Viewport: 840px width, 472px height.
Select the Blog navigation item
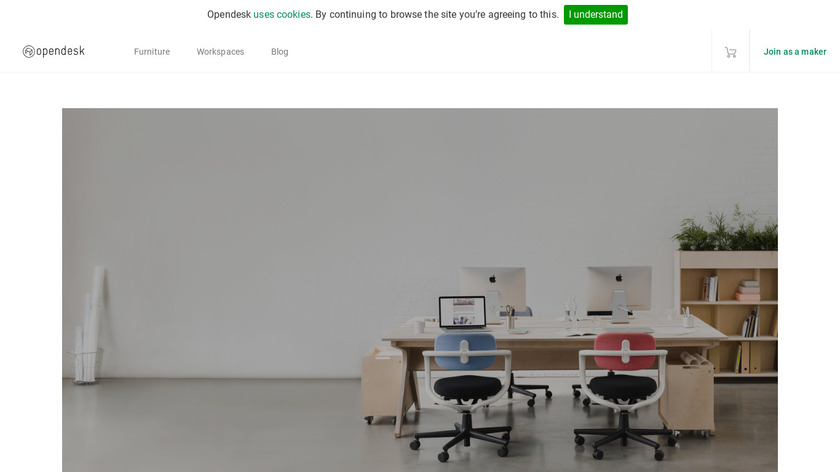(280, 51)
